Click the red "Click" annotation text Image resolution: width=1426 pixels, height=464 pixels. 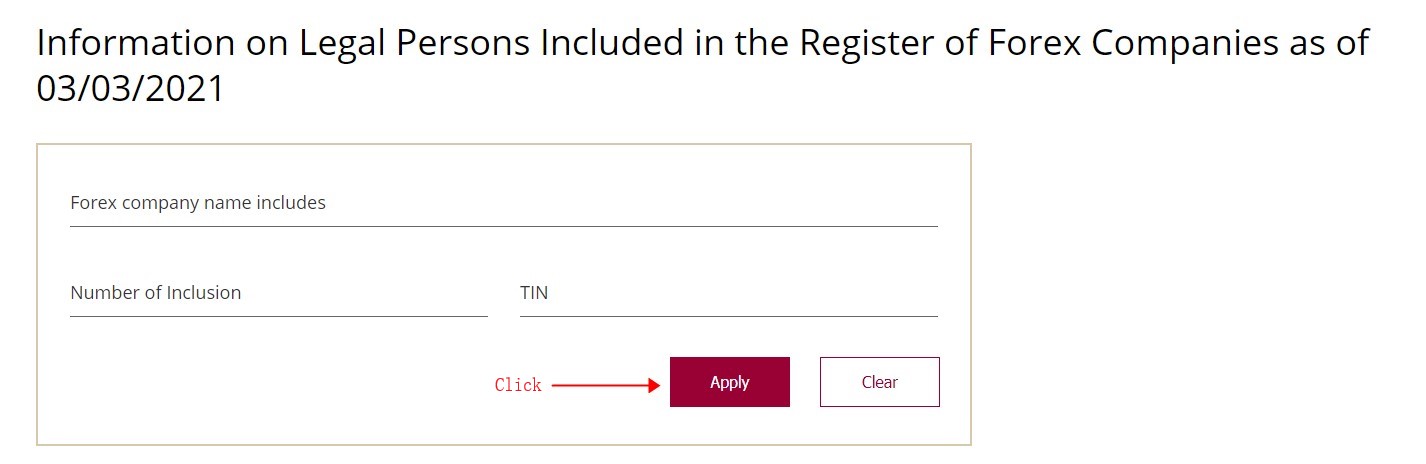pyautogui.click(x=518, y=385)
